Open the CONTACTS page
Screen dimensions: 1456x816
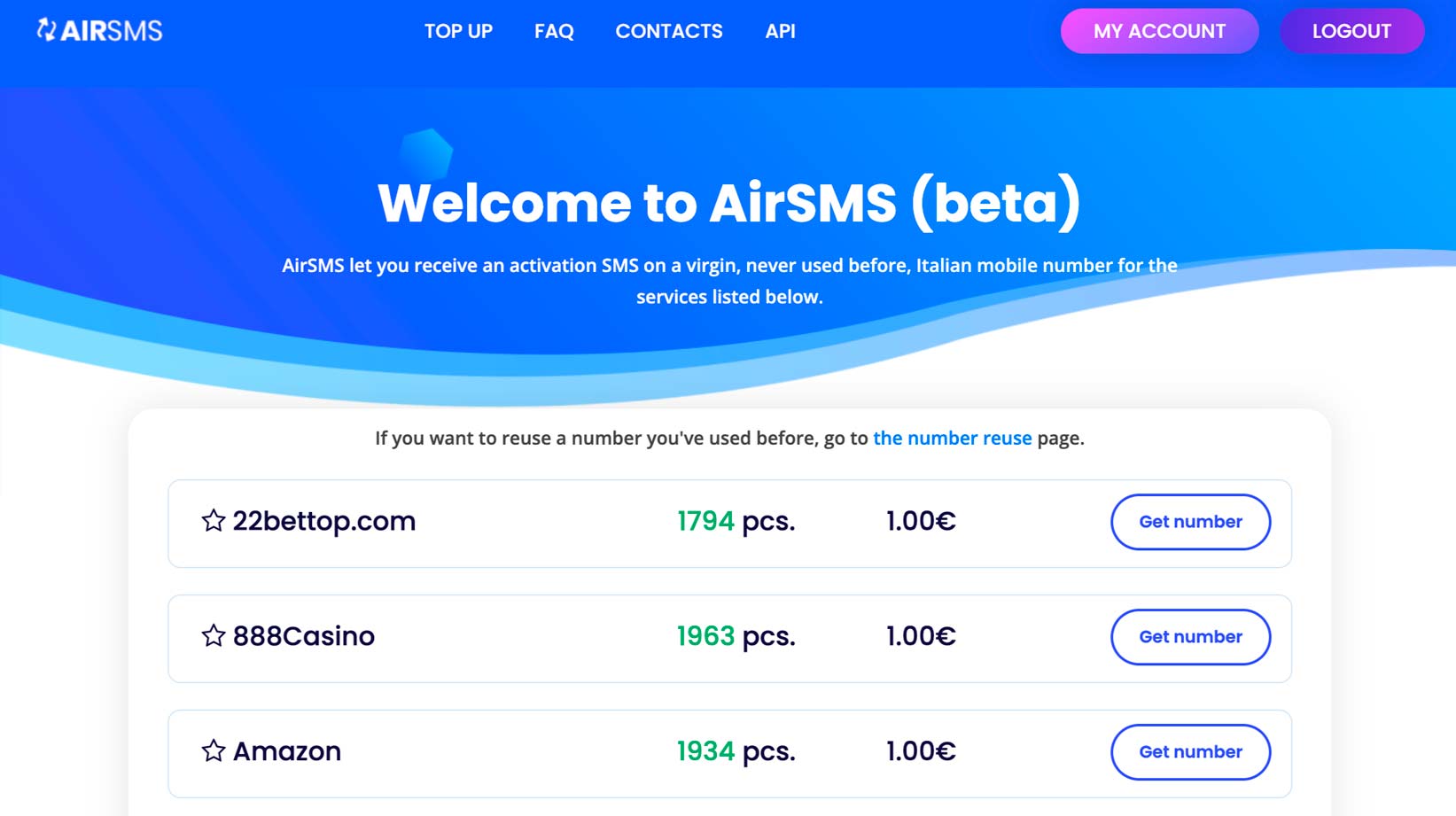pyautogui.click(x=669, y=31)
